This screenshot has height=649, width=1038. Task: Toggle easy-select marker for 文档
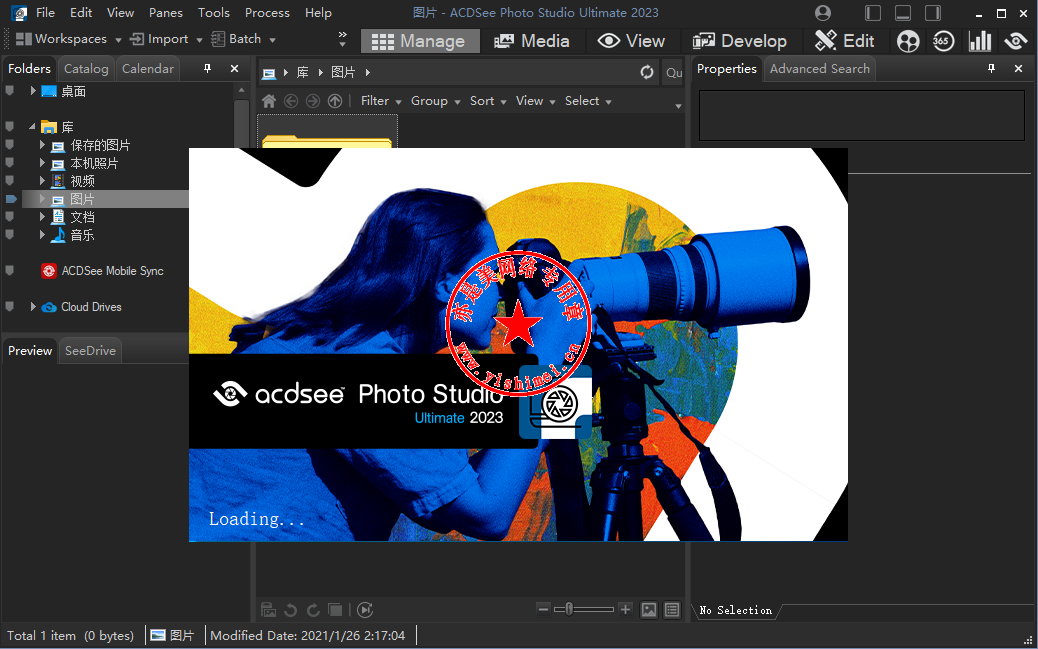(x=9, y=216)
